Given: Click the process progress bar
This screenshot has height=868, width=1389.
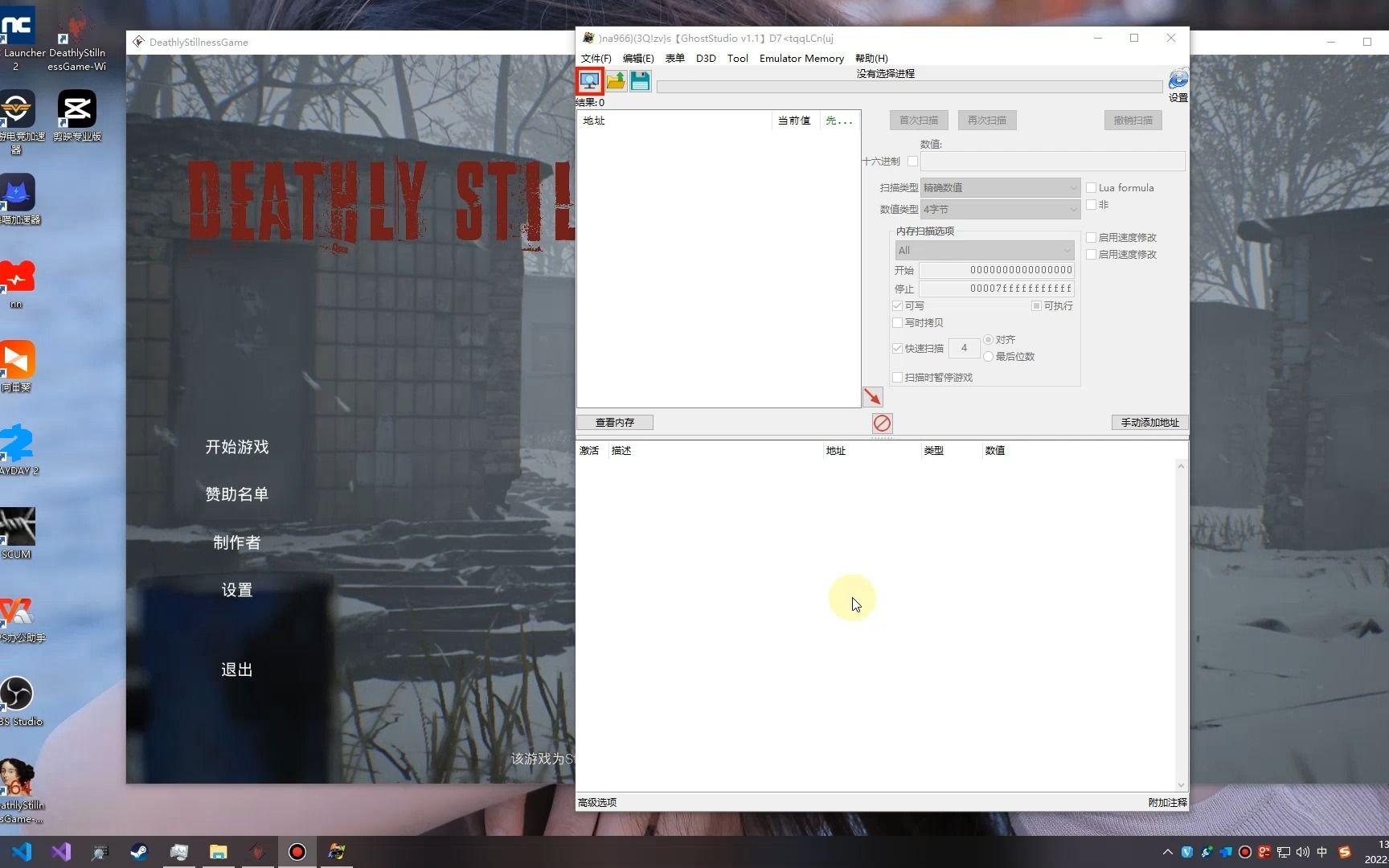Looking at the screenshot, I should [x=909, y=86].
